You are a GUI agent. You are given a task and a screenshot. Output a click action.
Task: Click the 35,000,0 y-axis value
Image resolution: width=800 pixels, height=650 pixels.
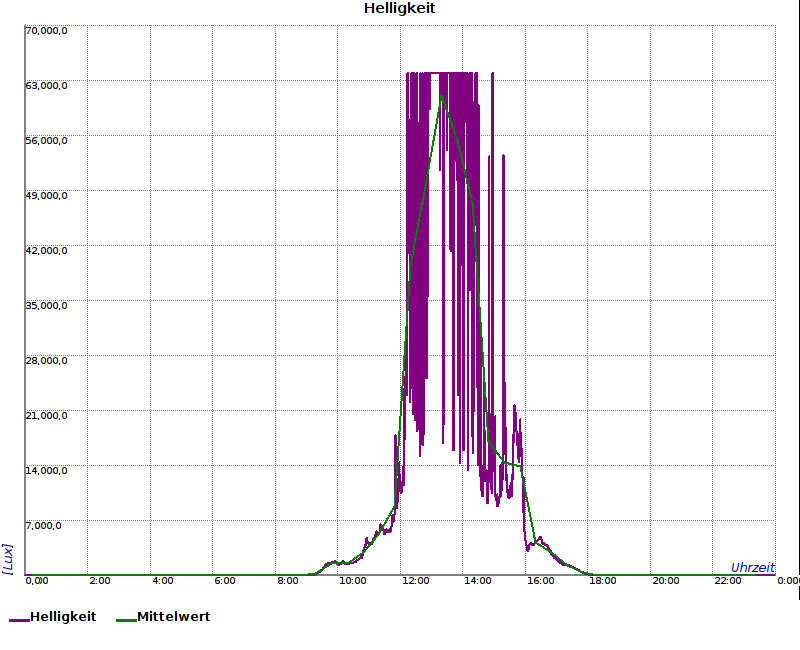46,306
